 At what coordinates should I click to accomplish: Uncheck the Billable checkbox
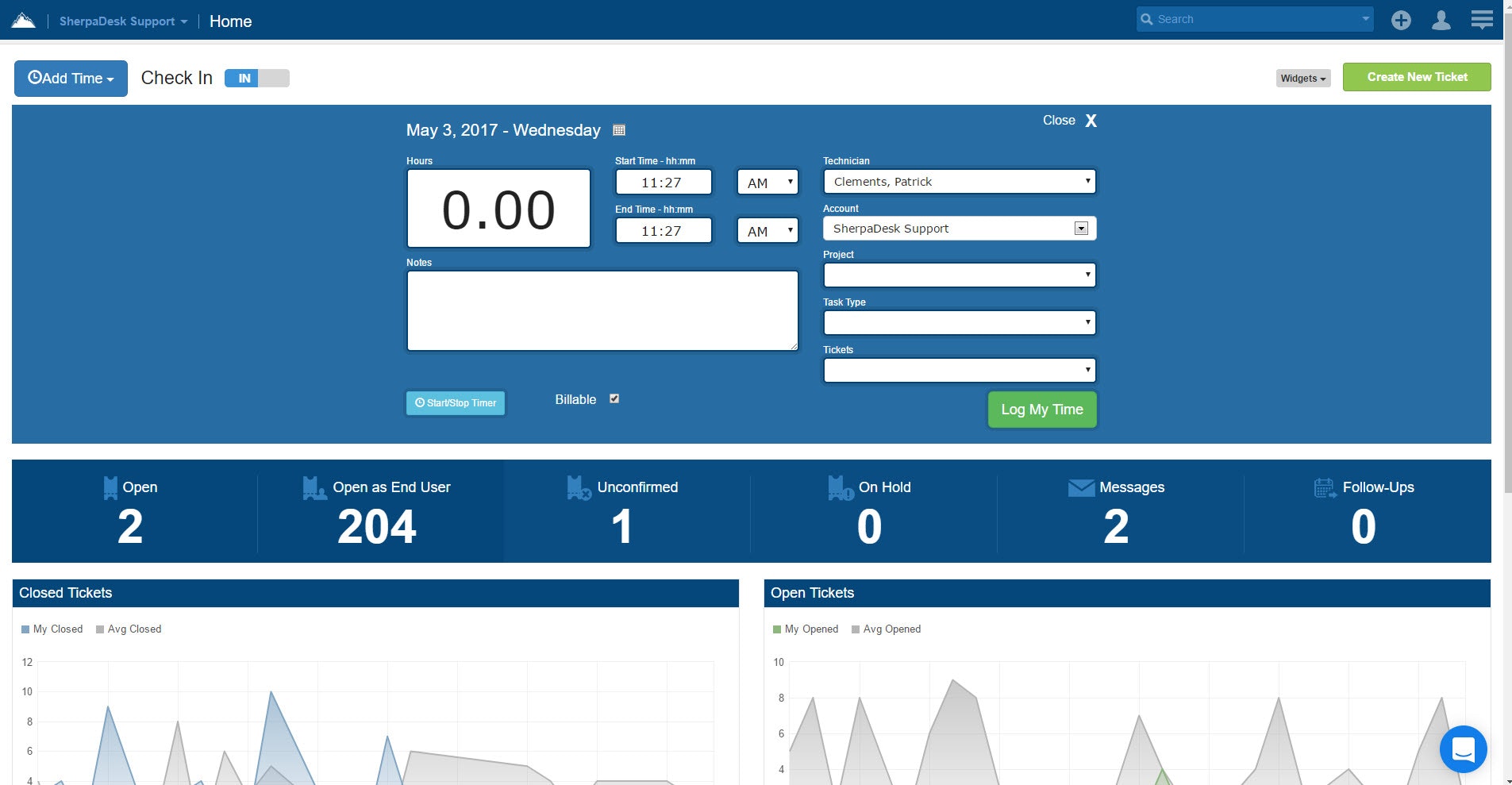click(x=614, y=398)
